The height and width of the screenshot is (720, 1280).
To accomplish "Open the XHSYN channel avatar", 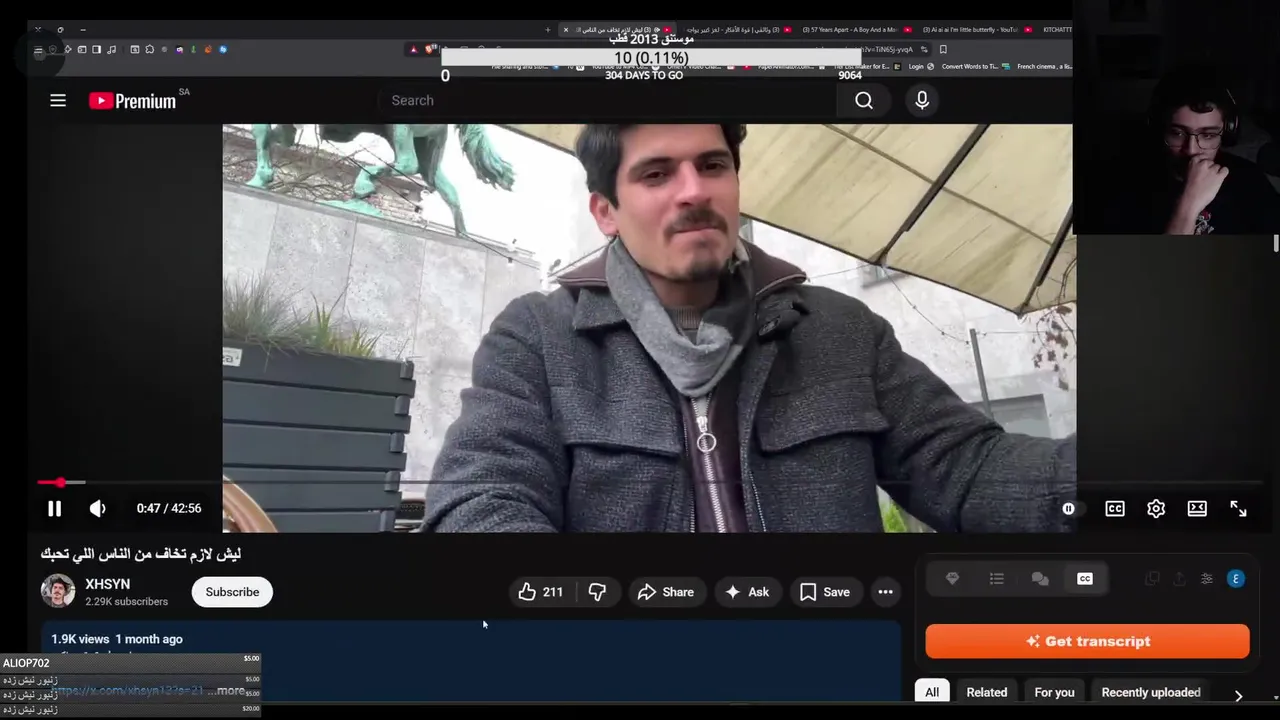I will click(x=58, y=591).
